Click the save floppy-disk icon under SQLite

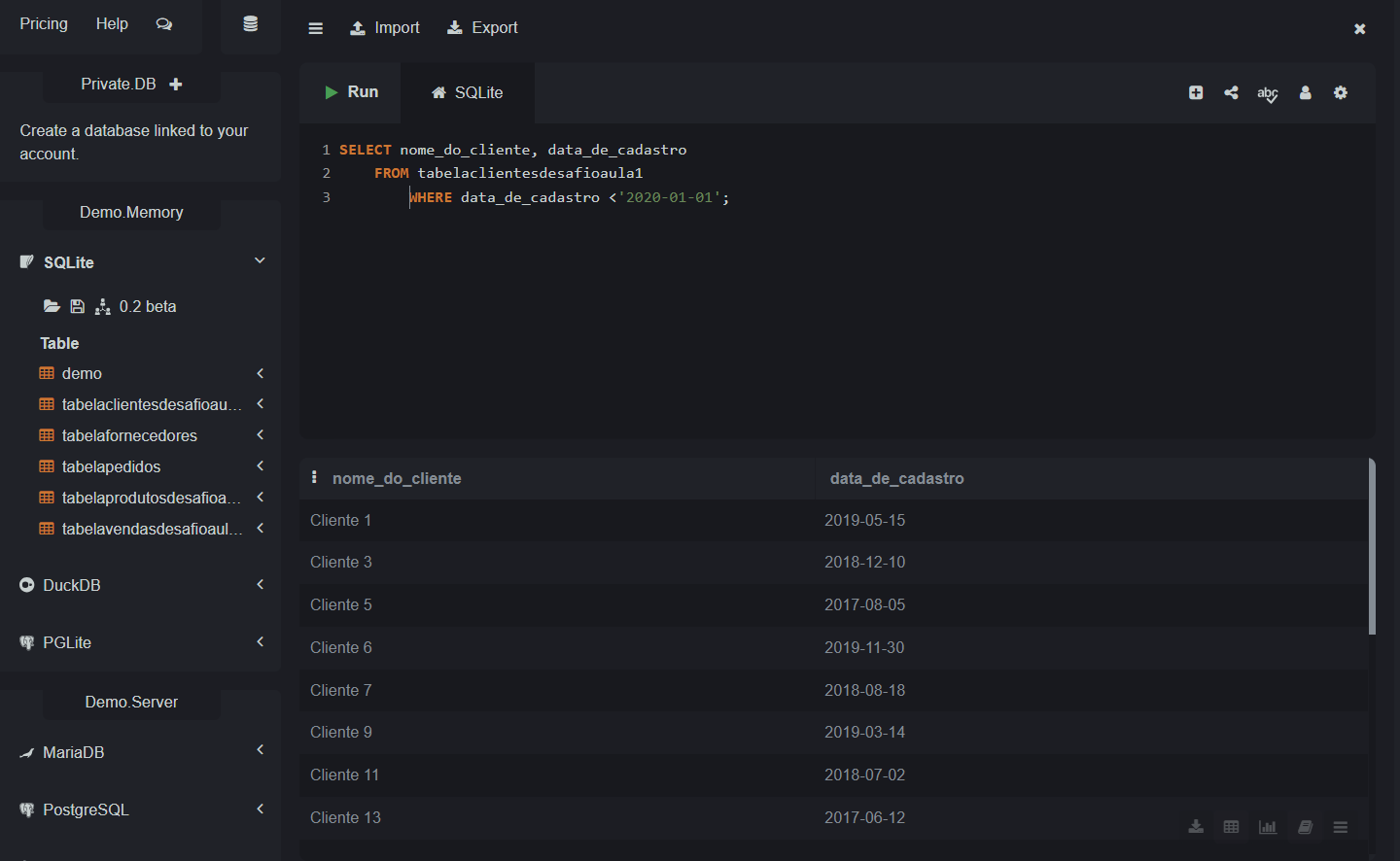[x=77, y=306]
